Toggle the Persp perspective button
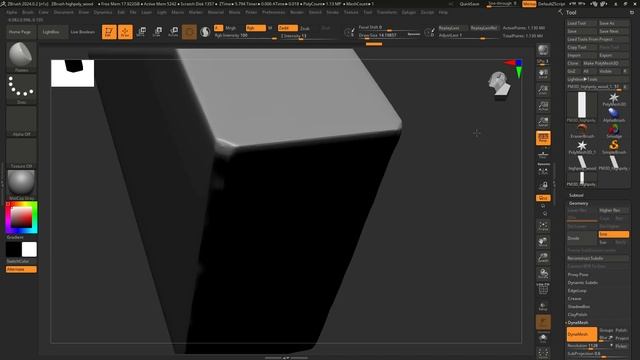 pyautogui.click(x=543, y=138)
